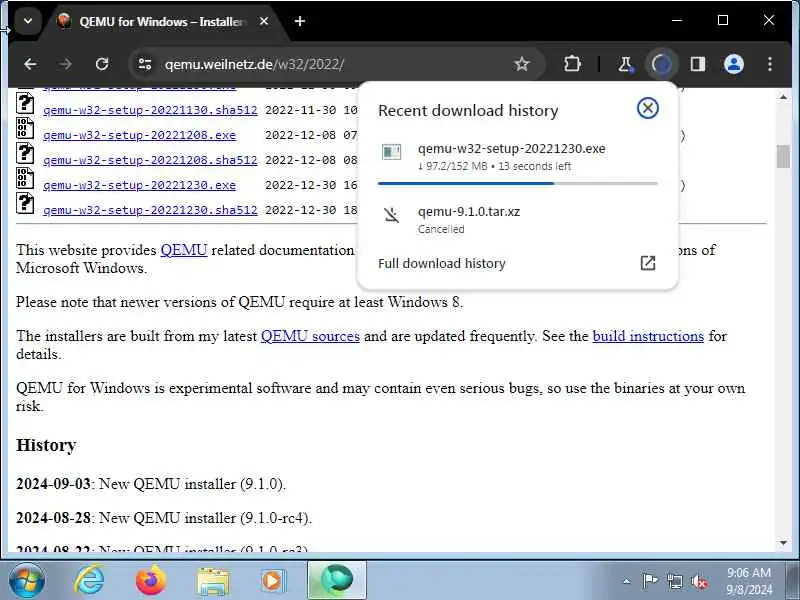Click unknown-file icon beside qemu-w32-setup-20221208.sha512
This screenshot has height=600, width=800.
[25, 154]
